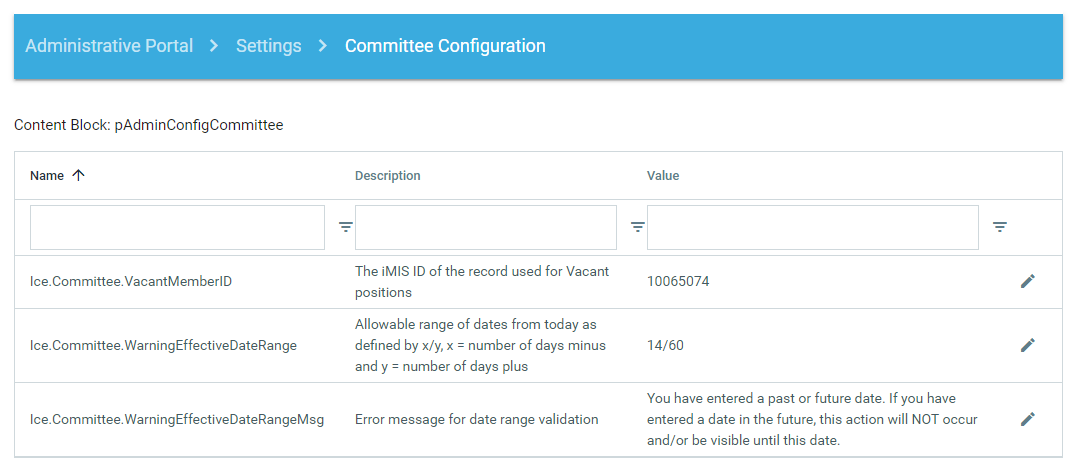Screen dimensions: 1074x465
Task: Navigate to Settings in the breadcrumb
Action: coord(268,46)
